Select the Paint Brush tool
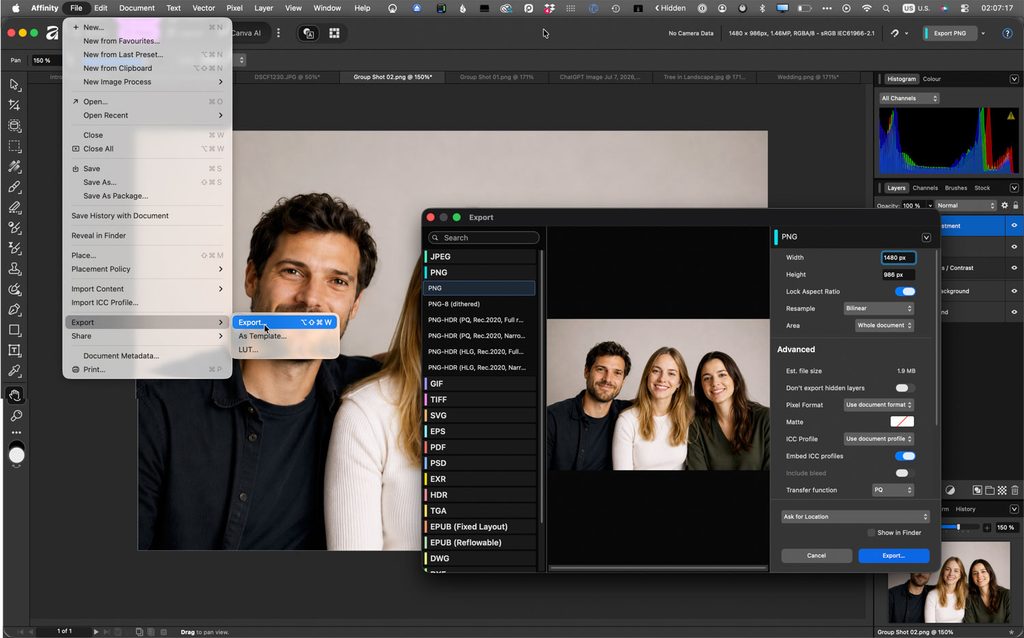This screenshot has width=1024, height=638. pos(14,187)
